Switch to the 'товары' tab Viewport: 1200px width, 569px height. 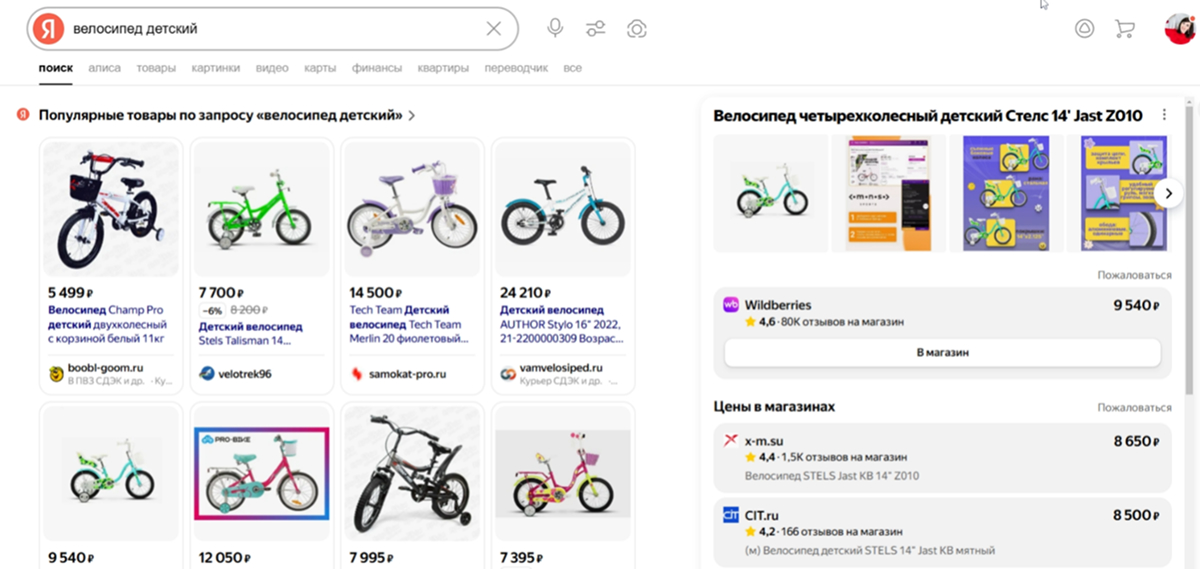coord(156,68)
